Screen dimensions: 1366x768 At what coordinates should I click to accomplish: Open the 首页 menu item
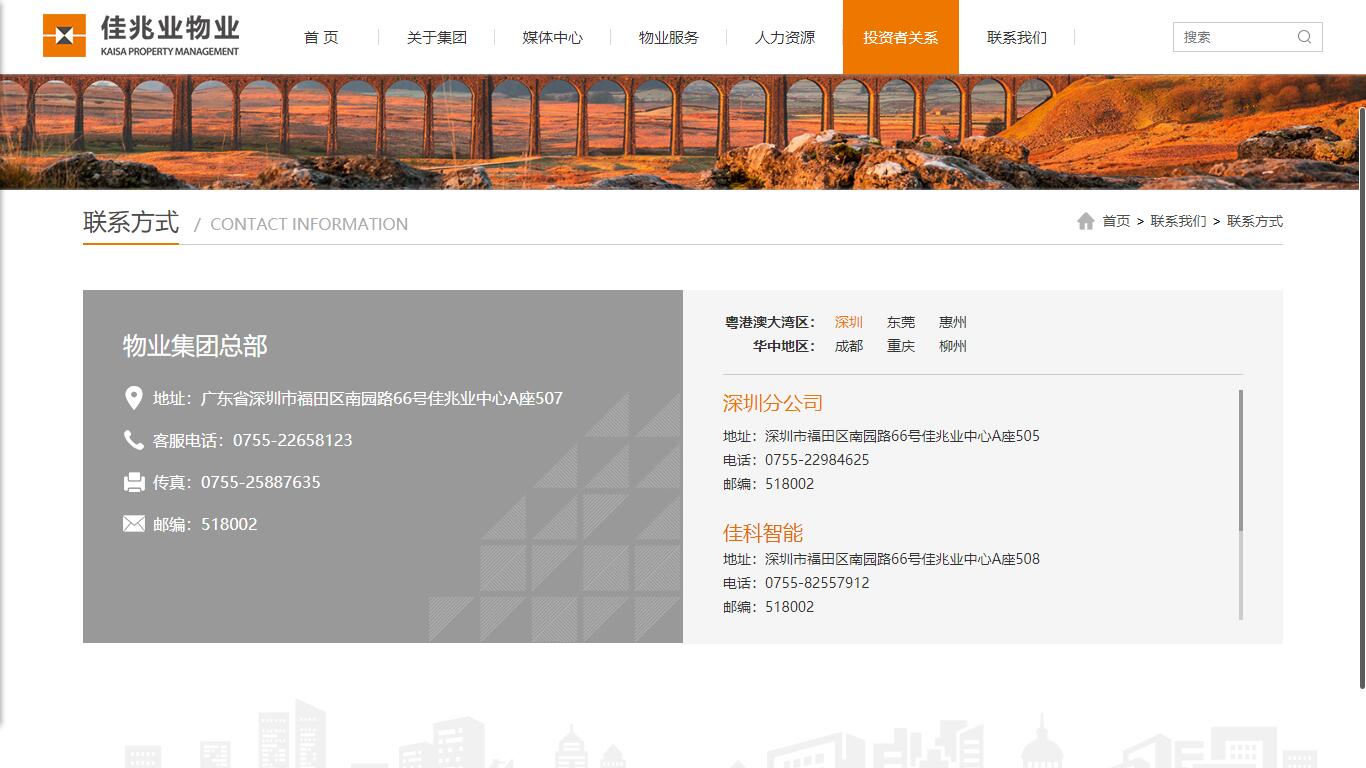tap(321, 37)
